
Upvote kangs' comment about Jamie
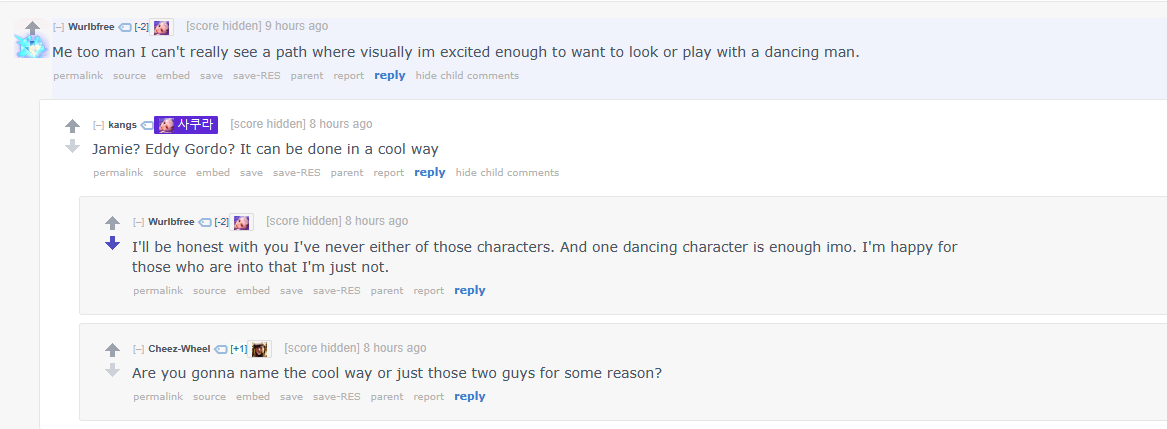[x=72, y=127]
